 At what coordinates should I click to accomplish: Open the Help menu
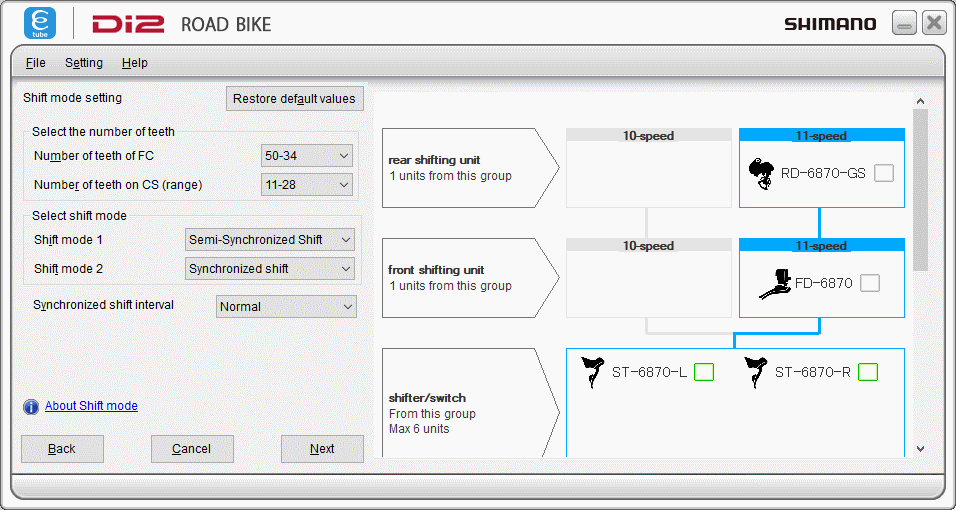coord(135,63)
